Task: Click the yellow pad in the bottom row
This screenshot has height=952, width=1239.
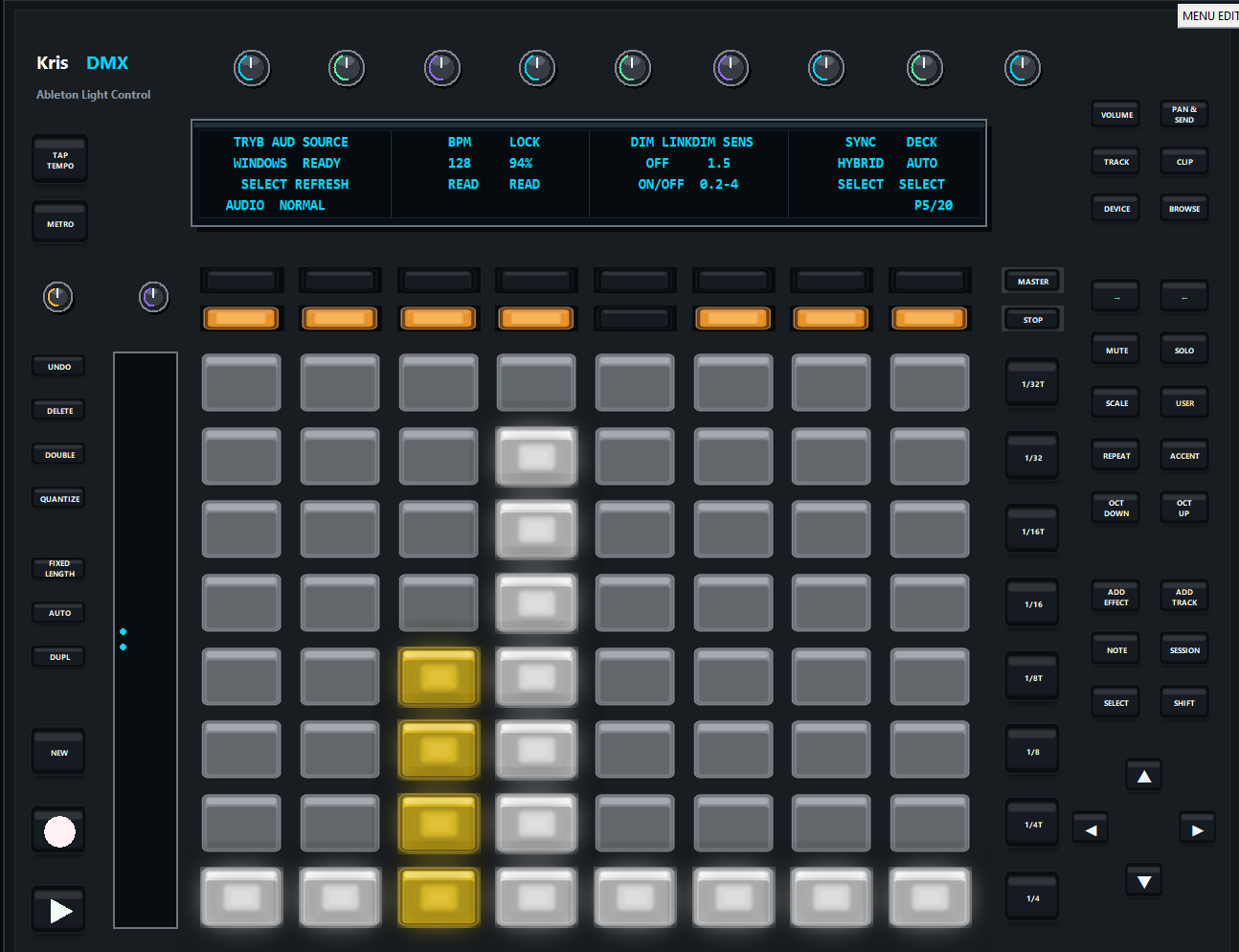Action: click(x=439, y=897)
